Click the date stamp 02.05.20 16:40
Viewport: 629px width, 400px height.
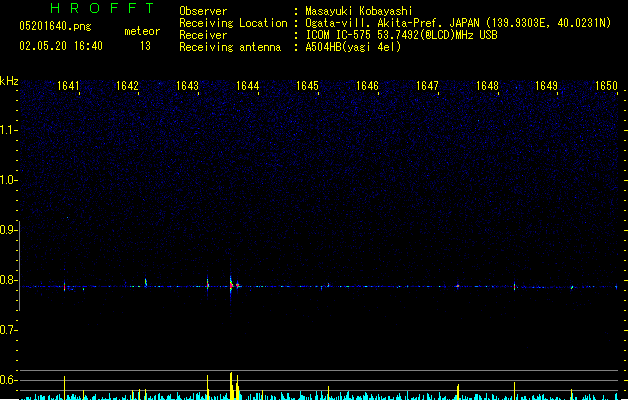pyautogui.click(x=61, y=46)
